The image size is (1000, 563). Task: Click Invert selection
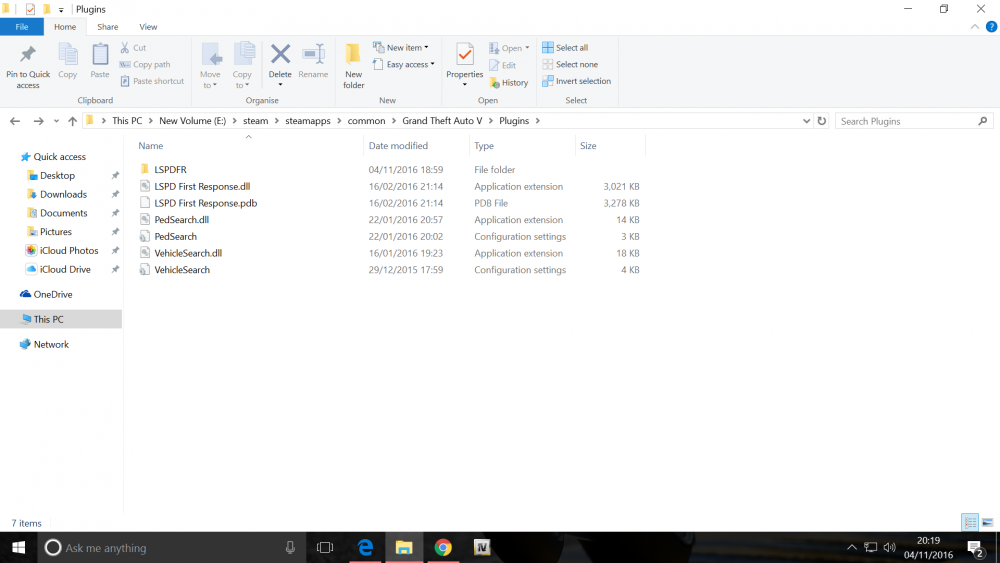point(577,81)
